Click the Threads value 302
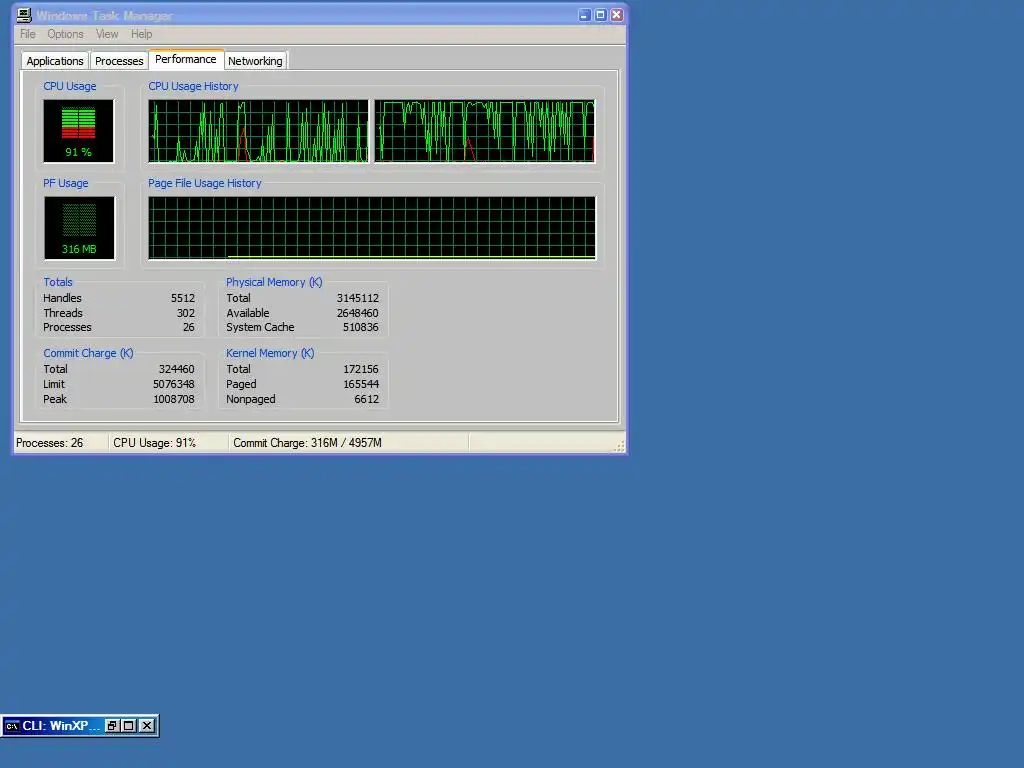This screenshot has height=768, width=1024. (185, 313)
